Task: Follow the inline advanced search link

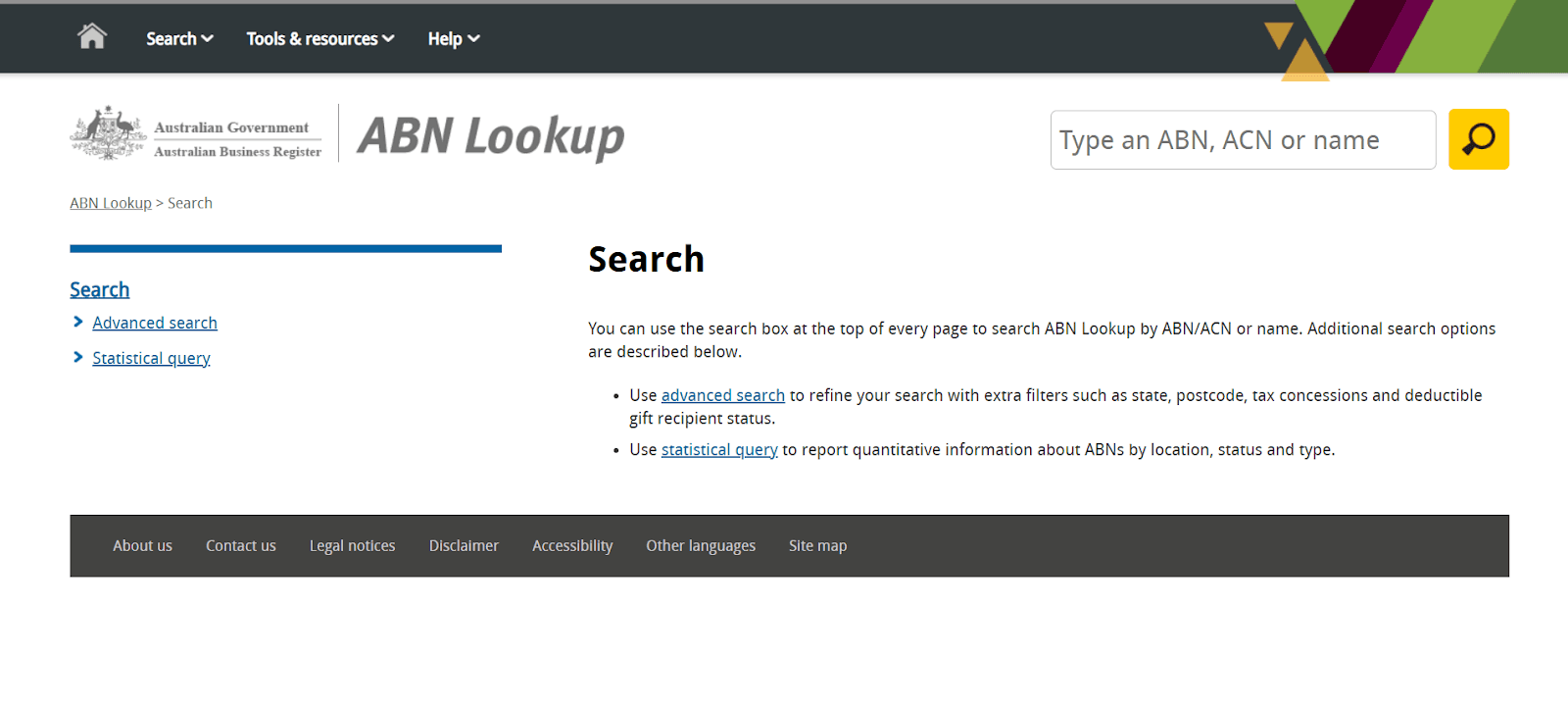Action: 723,395
